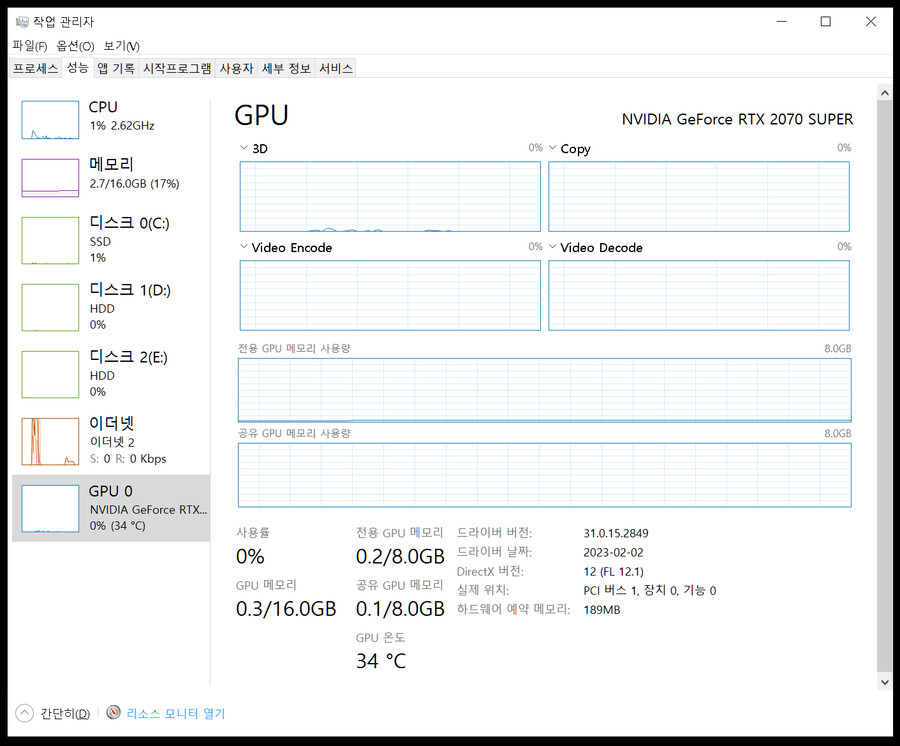Viewport: 900px width, 746px height.
Task: Open the Video Encode engine dropdown
Action: click(x=244, y=247)
